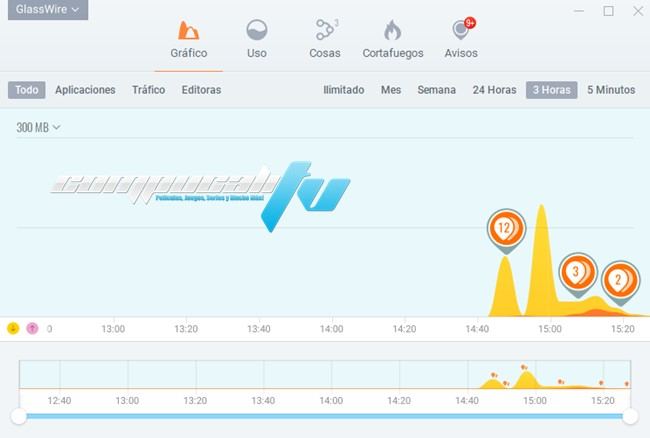Viewport: 650px width, 438px height.
Task: Open the Uso usage view
Action: pos(257,39)
